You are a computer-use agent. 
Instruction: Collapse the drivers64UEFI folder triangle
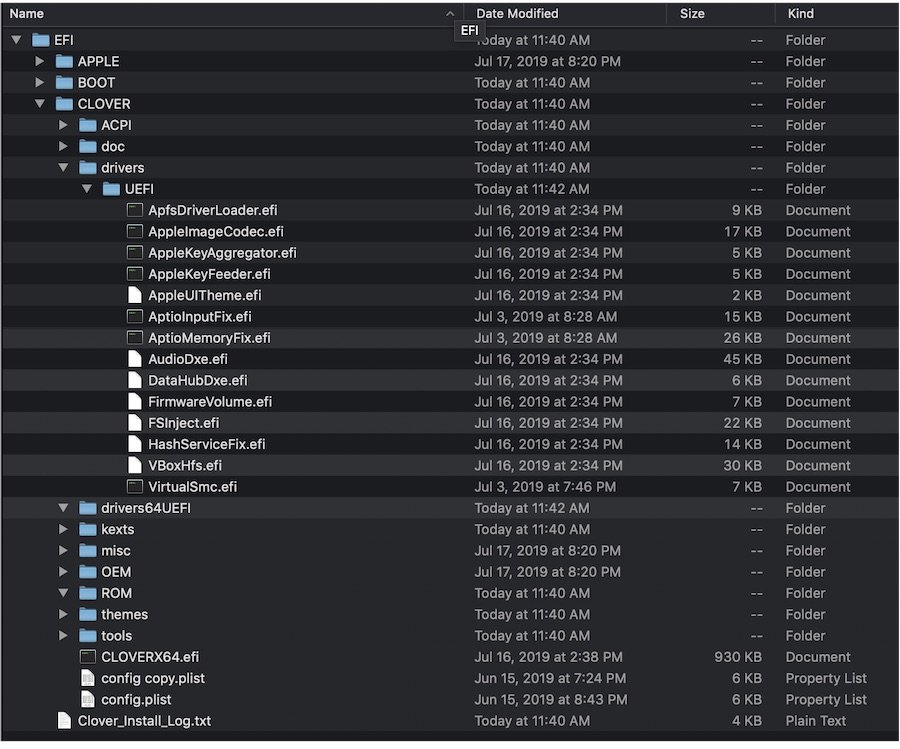pyautogui.click(x=63, y=507)
